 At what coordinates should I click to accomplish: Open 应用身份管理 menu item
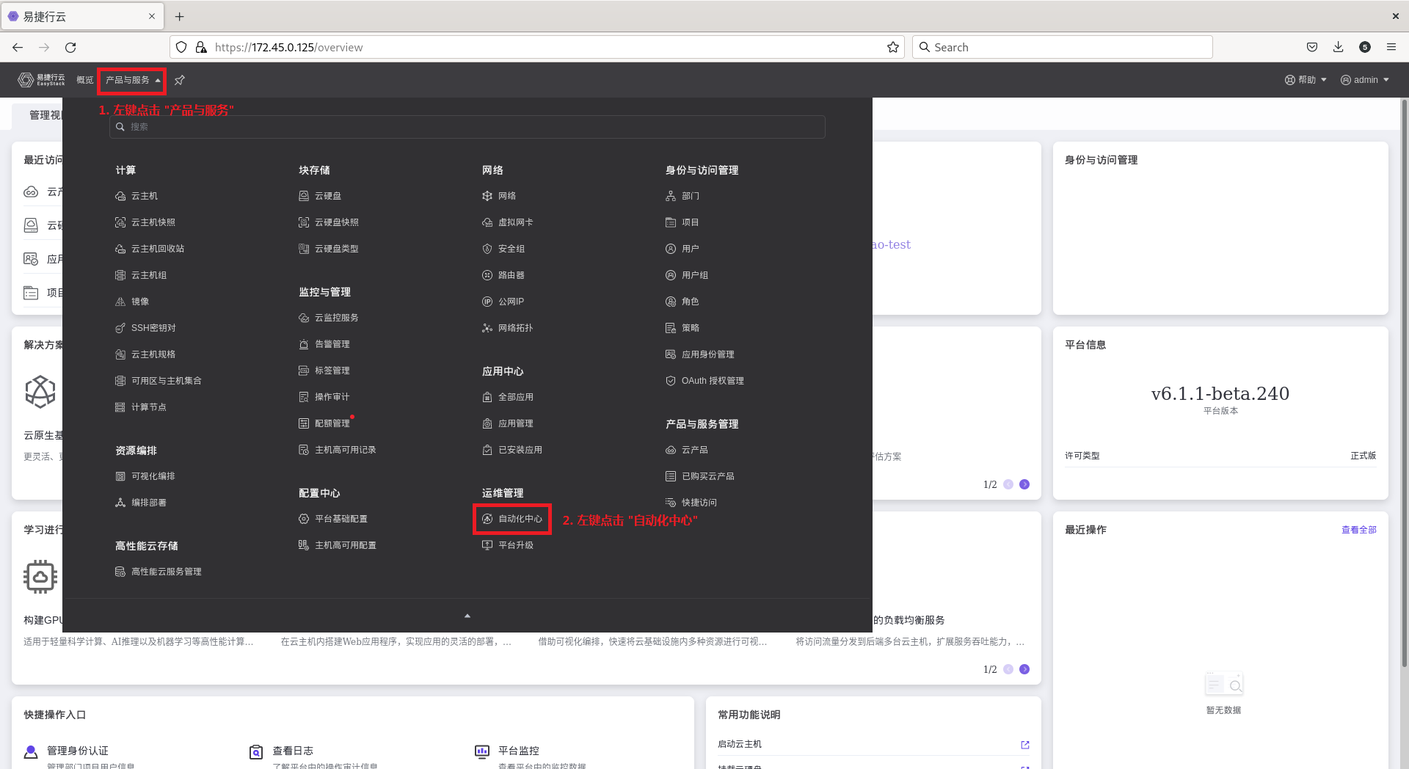(x=700, y=354)
